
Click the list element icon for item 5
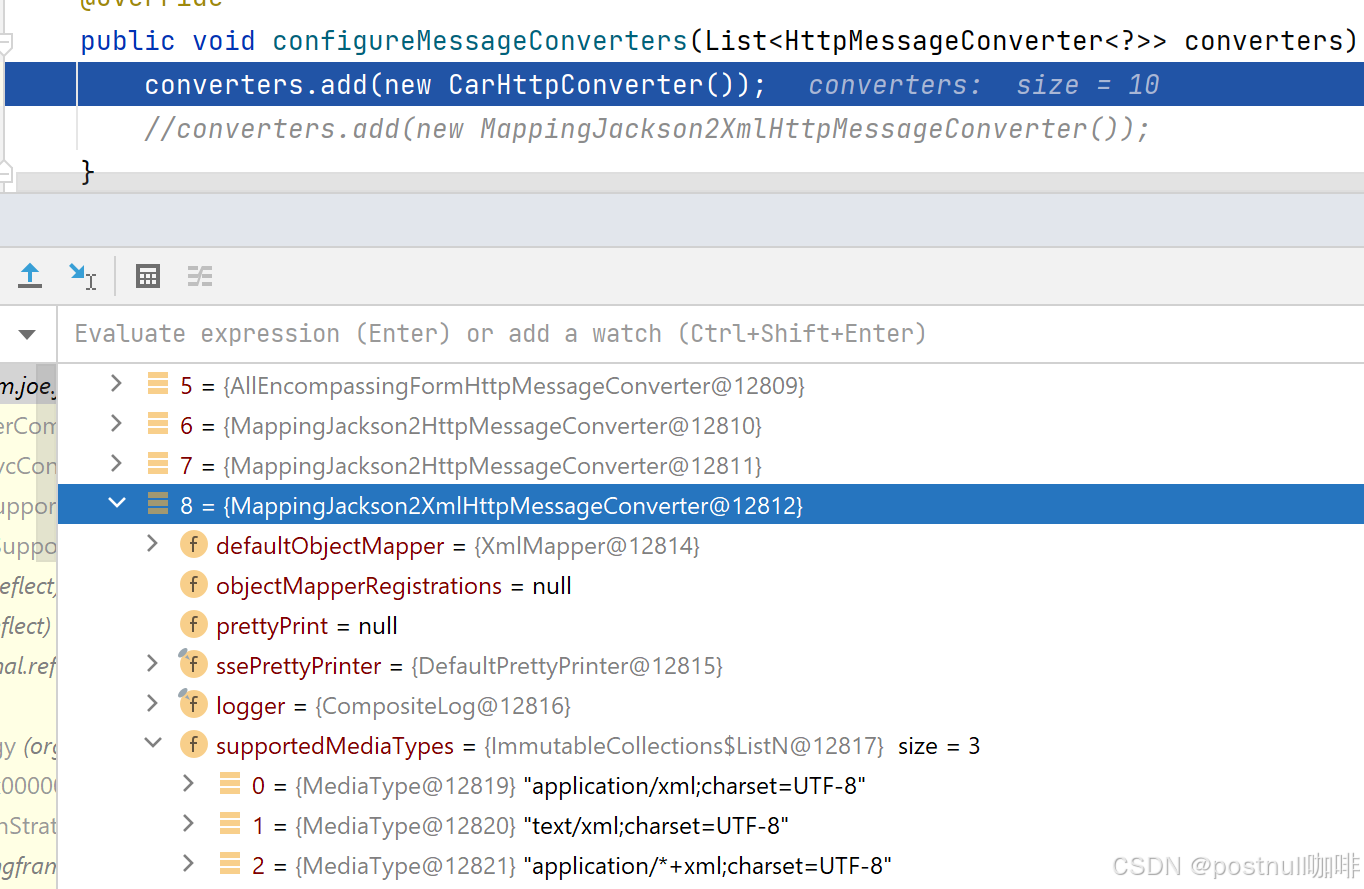(158, 385)
